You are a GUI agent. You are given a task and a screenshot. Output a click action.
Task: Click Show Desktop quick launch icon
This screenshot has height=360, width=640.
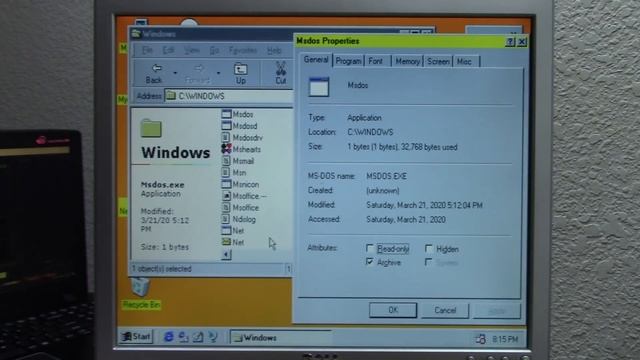(198, 337)
